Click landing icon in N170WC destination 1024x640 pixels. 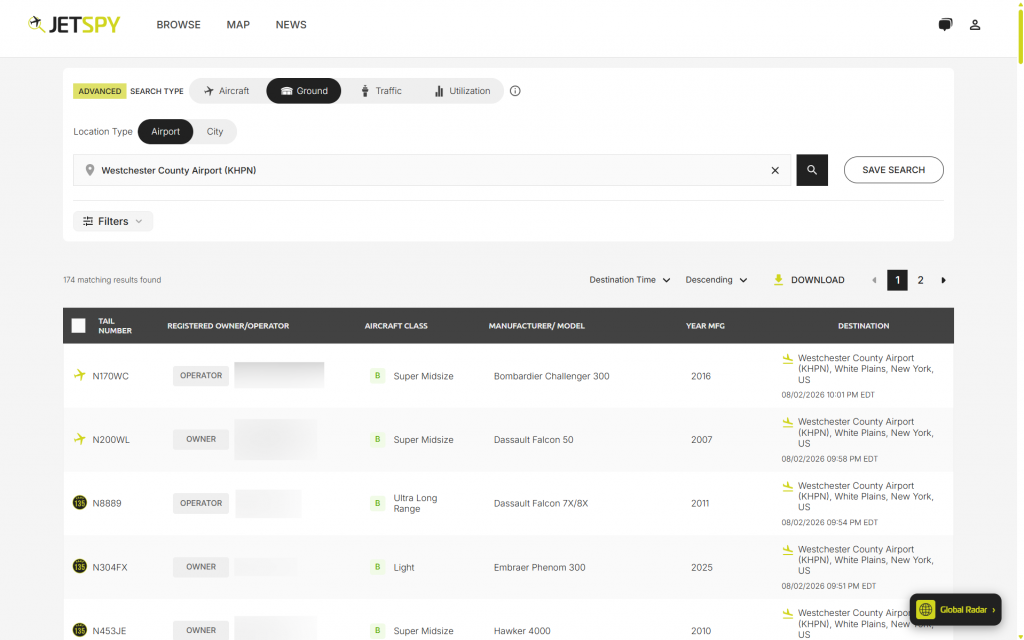click(x=788, y=358)
